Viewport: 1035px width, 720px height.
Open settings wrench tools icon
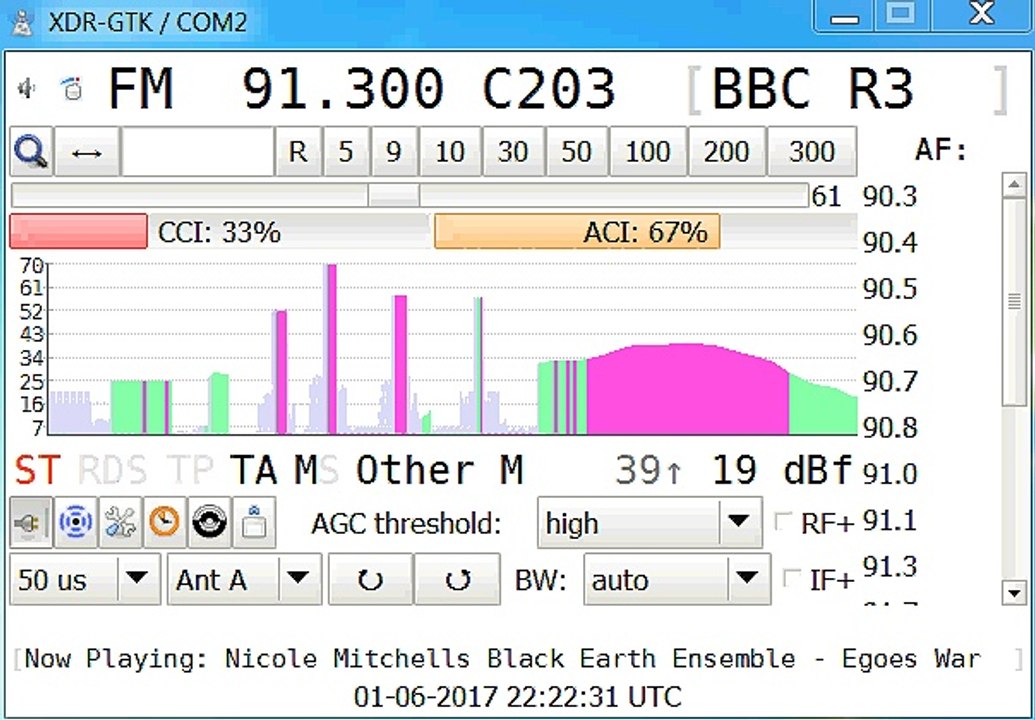(121, 523)
